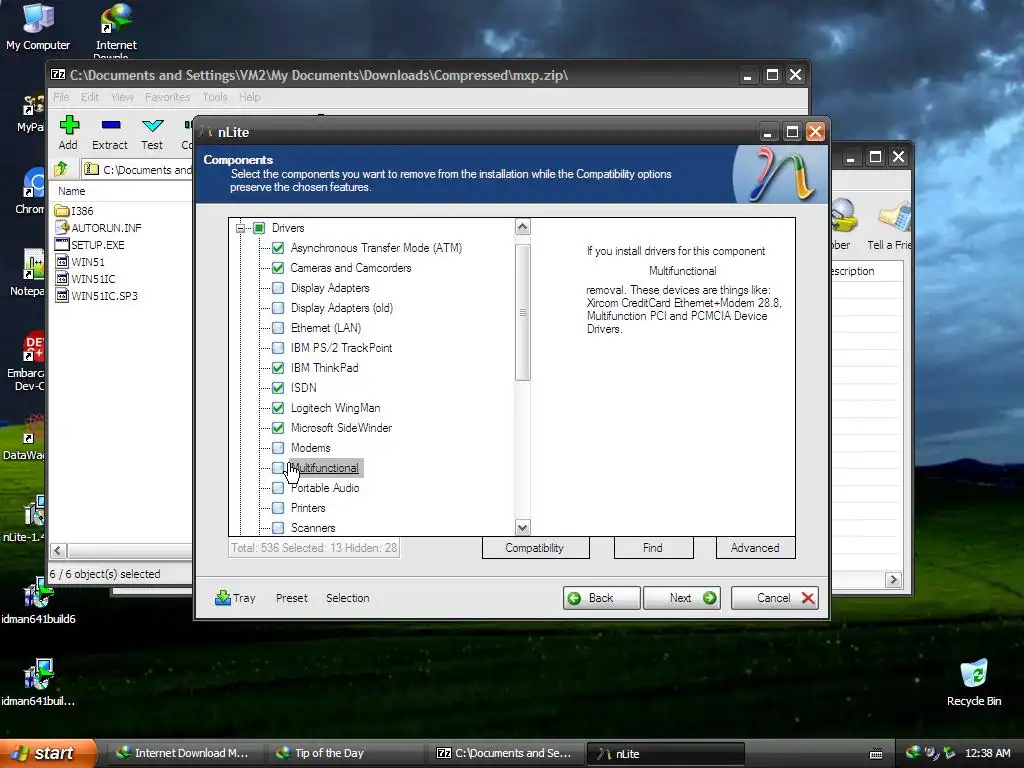Check the Display Adapters checkbox
1024x768 pixels.
pyautogui.click(x=278, y=288)
